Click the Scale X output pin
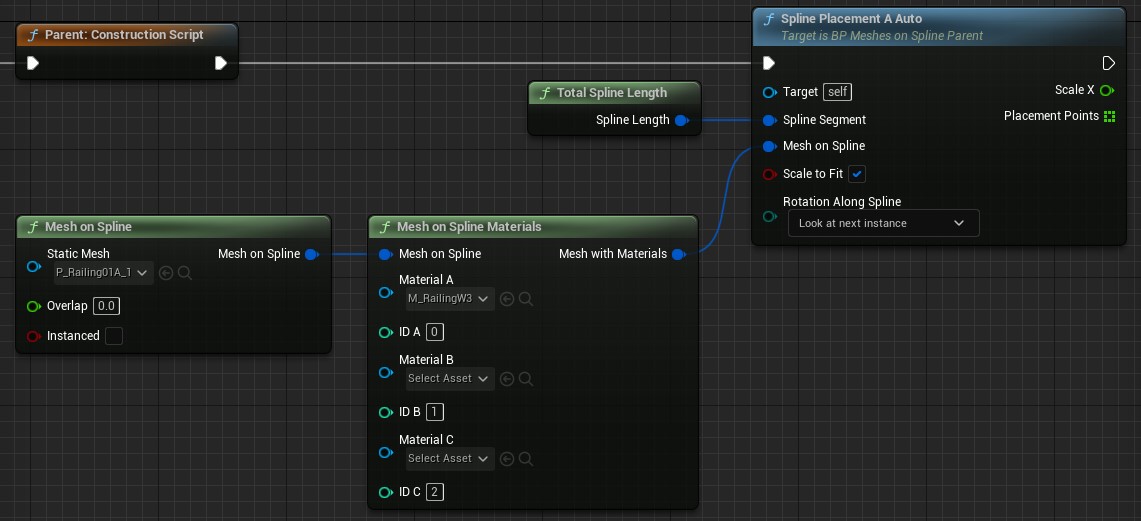The width and height of the screenshot is (1141, 521). (x=1107, y=90)
